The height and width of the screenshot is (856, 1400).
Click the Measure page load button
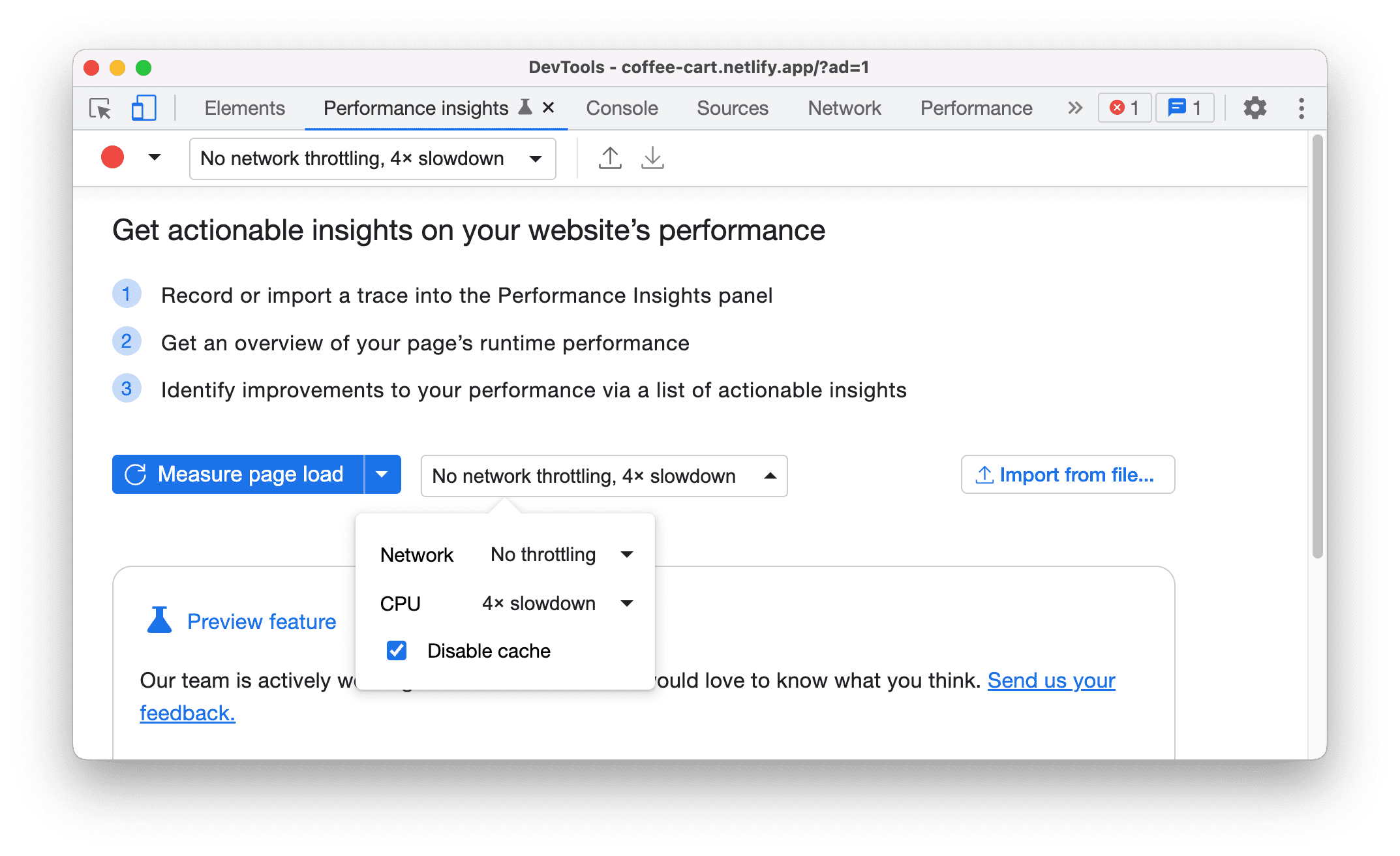(x=239, y=475)
